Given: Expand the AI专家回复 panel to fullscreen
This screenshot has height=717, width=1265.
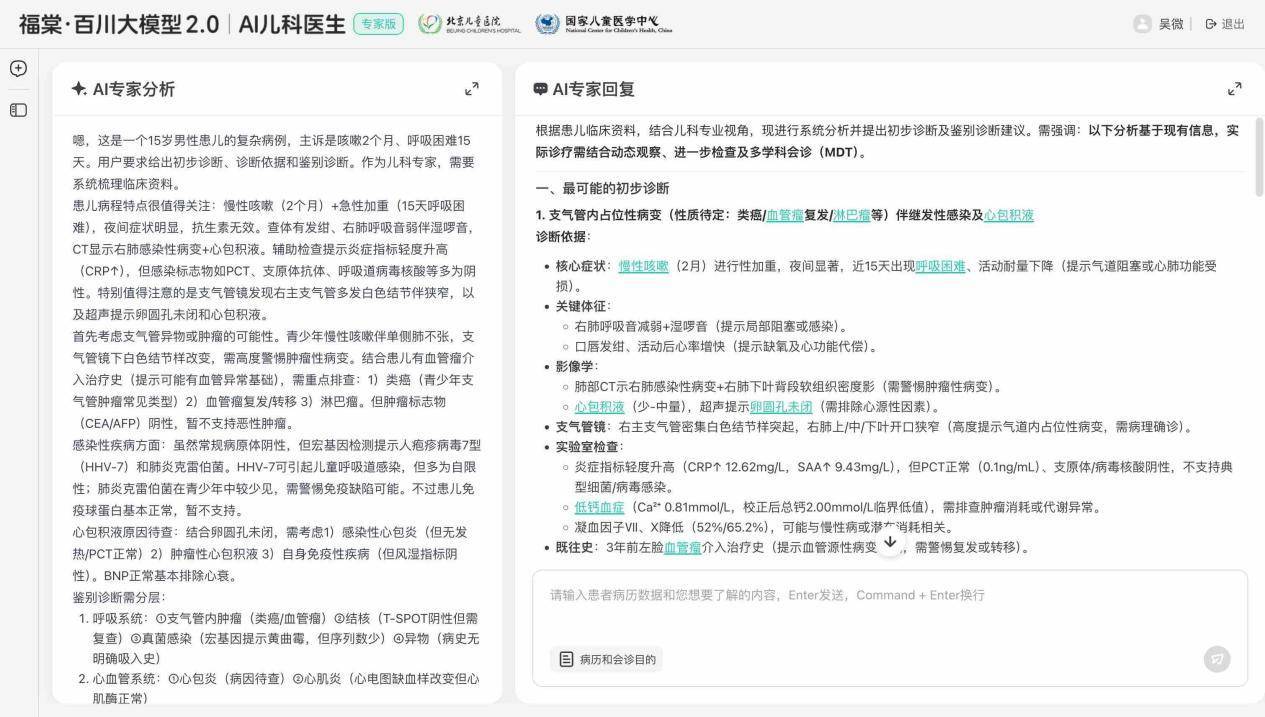Looking at the screenshot, I should coord(1236,88).
